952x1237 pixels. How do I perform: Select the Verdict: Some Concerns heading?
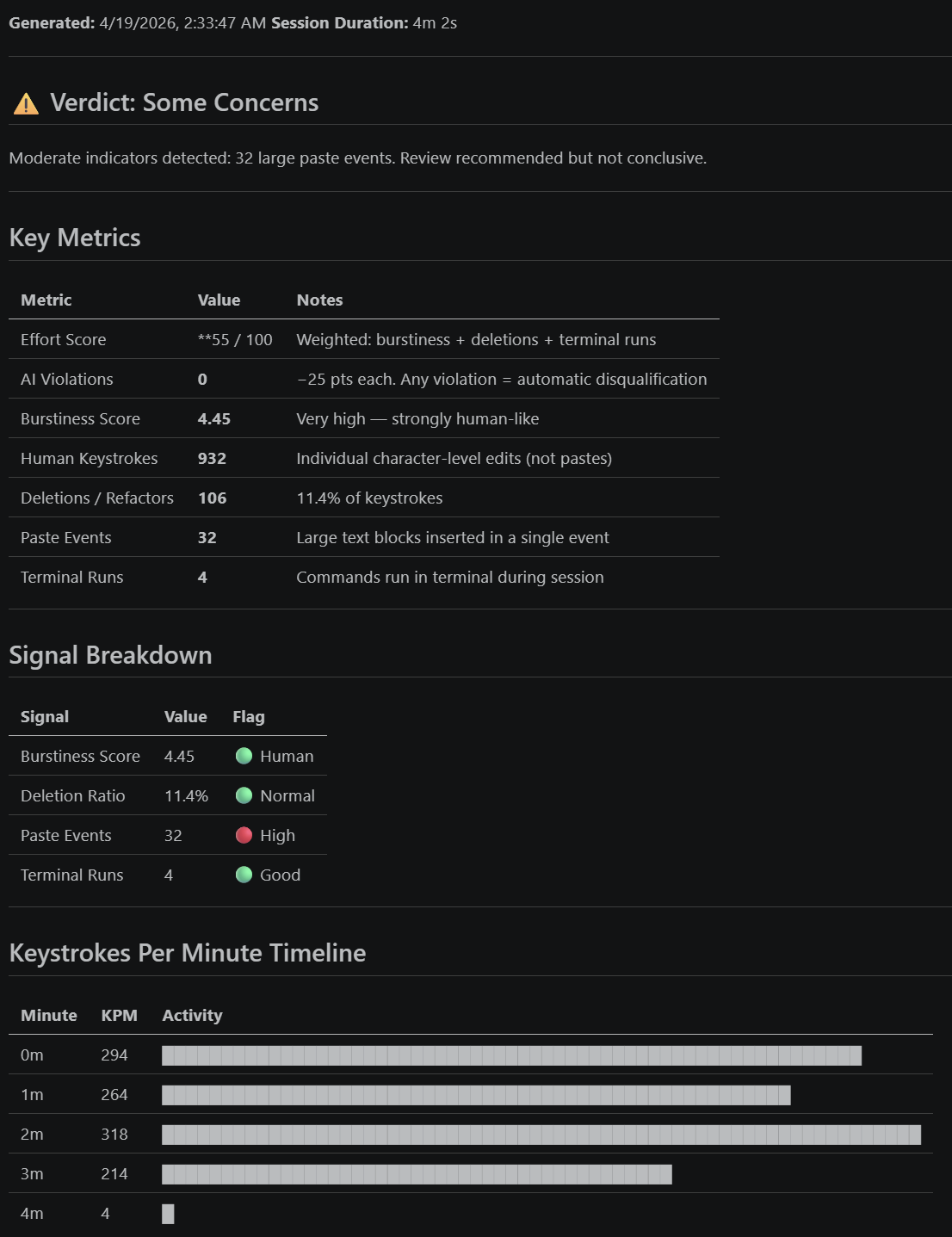(184, 102)
